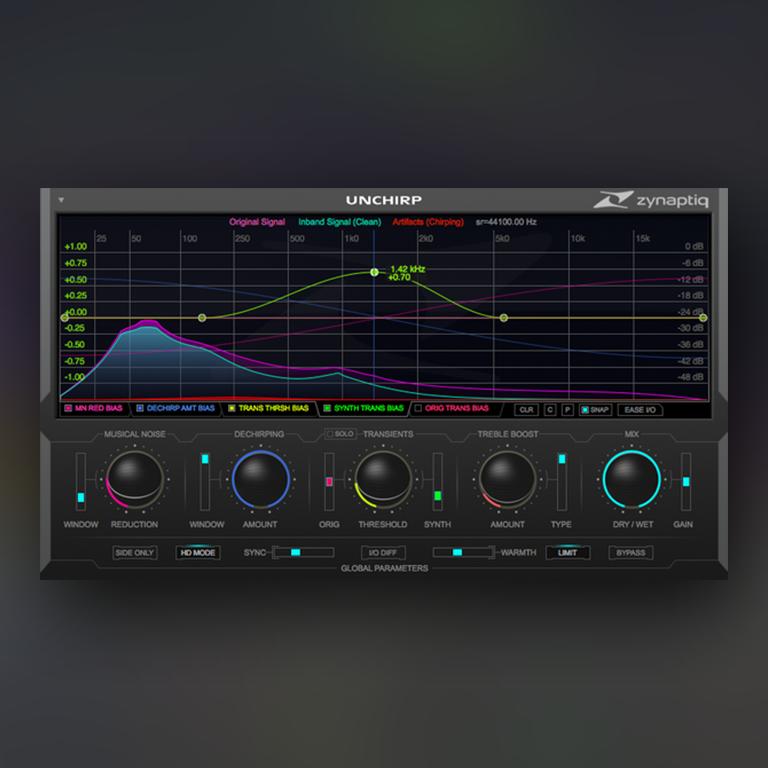Open the preset menu triangle at top-left
Viewport: 768px width, 768px height.
click(x=61, y=200)
